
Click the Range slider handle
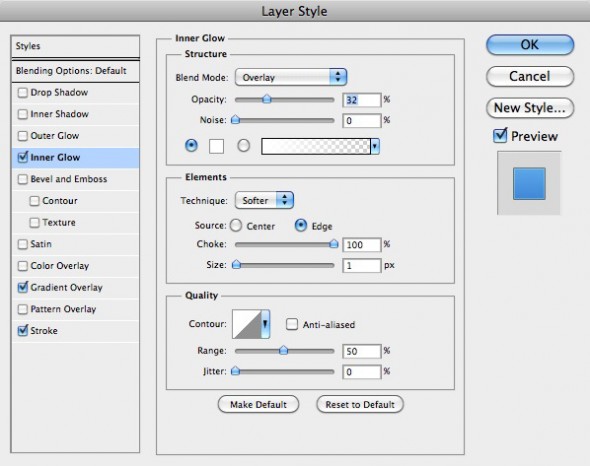(x=283, y=351)
